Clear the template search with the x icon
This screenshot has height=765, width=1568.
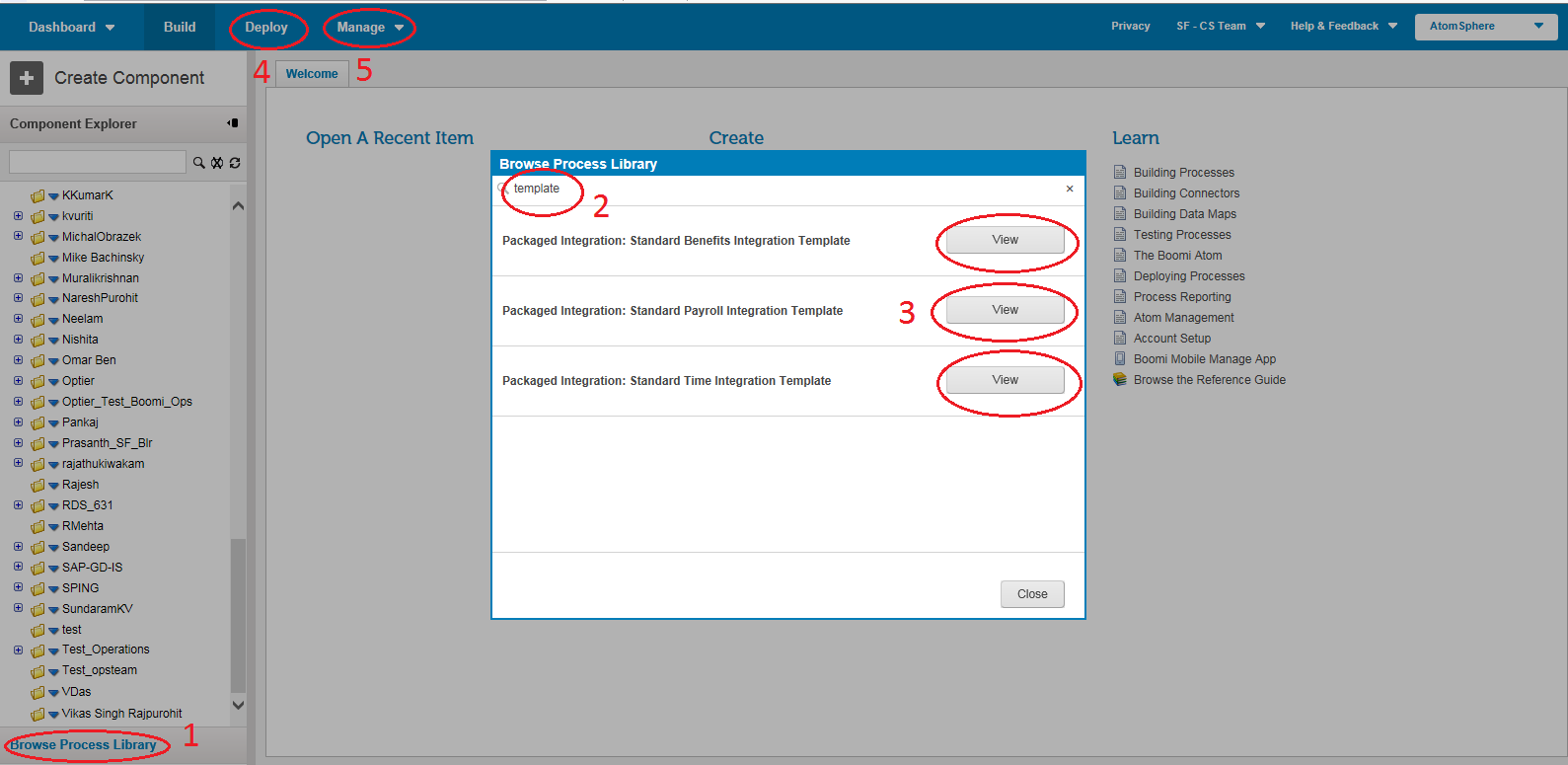(1070, 189)
